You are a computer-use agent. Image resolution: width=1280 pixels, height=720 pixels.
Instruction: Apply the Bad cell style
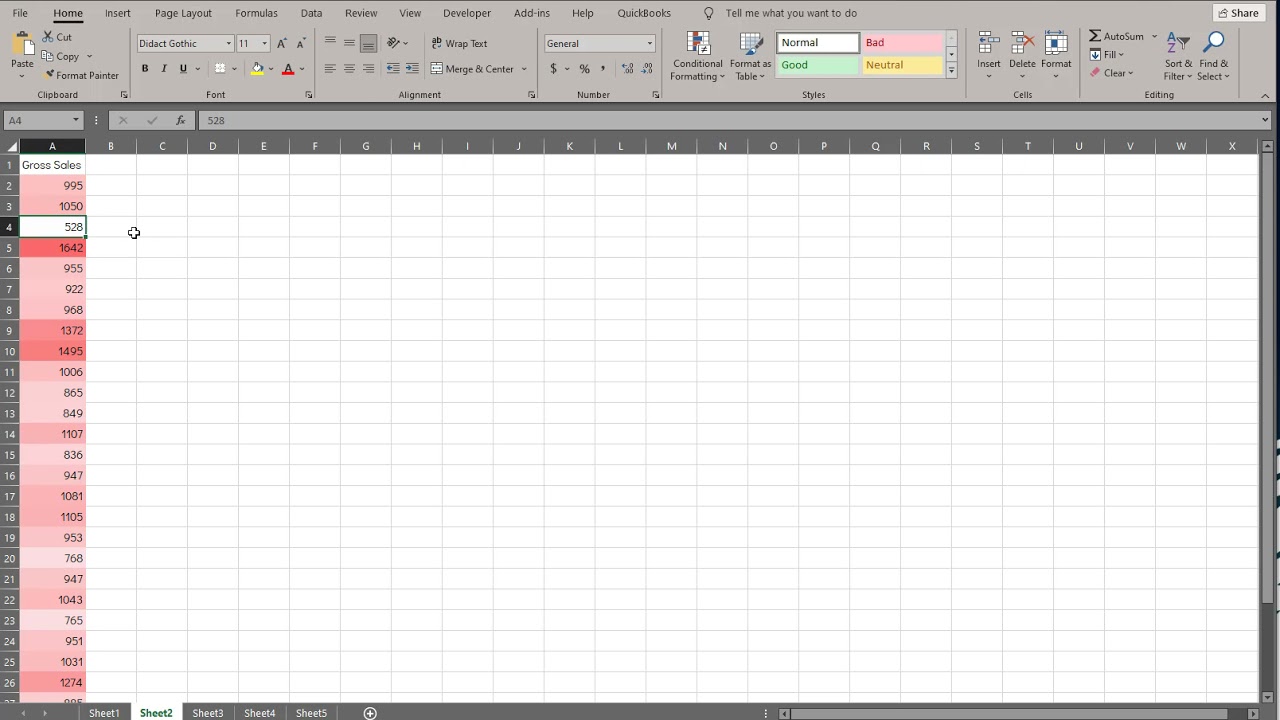tap(903, 43)
